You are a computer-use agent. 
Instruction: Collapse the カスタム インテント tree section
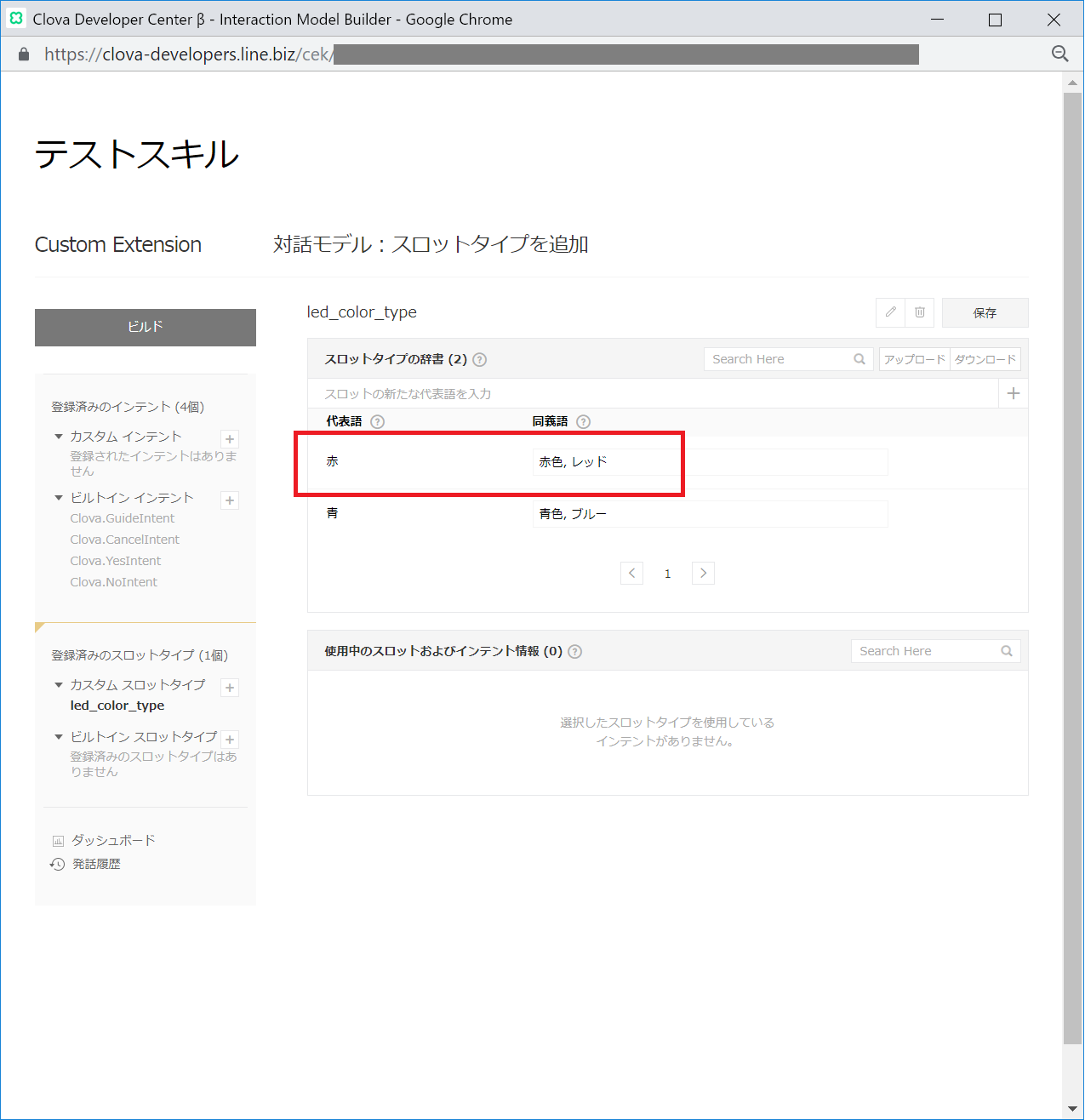coord(59,437)
